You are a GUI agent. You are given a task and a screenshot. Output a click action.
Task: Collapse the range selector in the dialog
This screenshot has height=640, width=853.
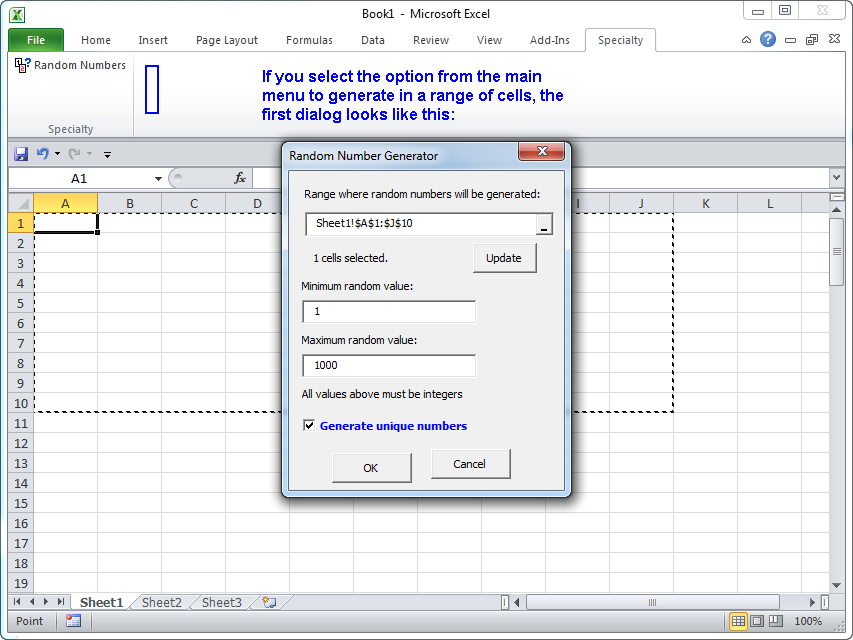point(544,224)
